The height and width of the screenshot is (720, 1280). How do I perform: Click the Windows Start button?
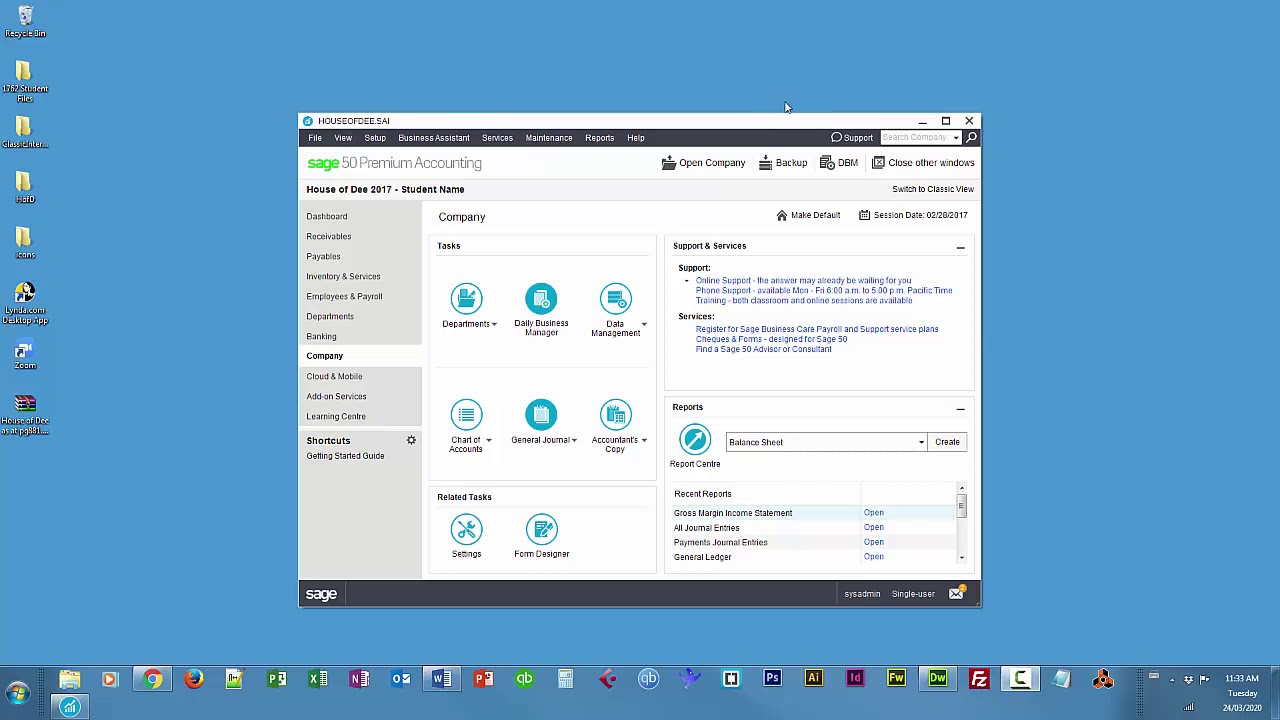(17, 692)
